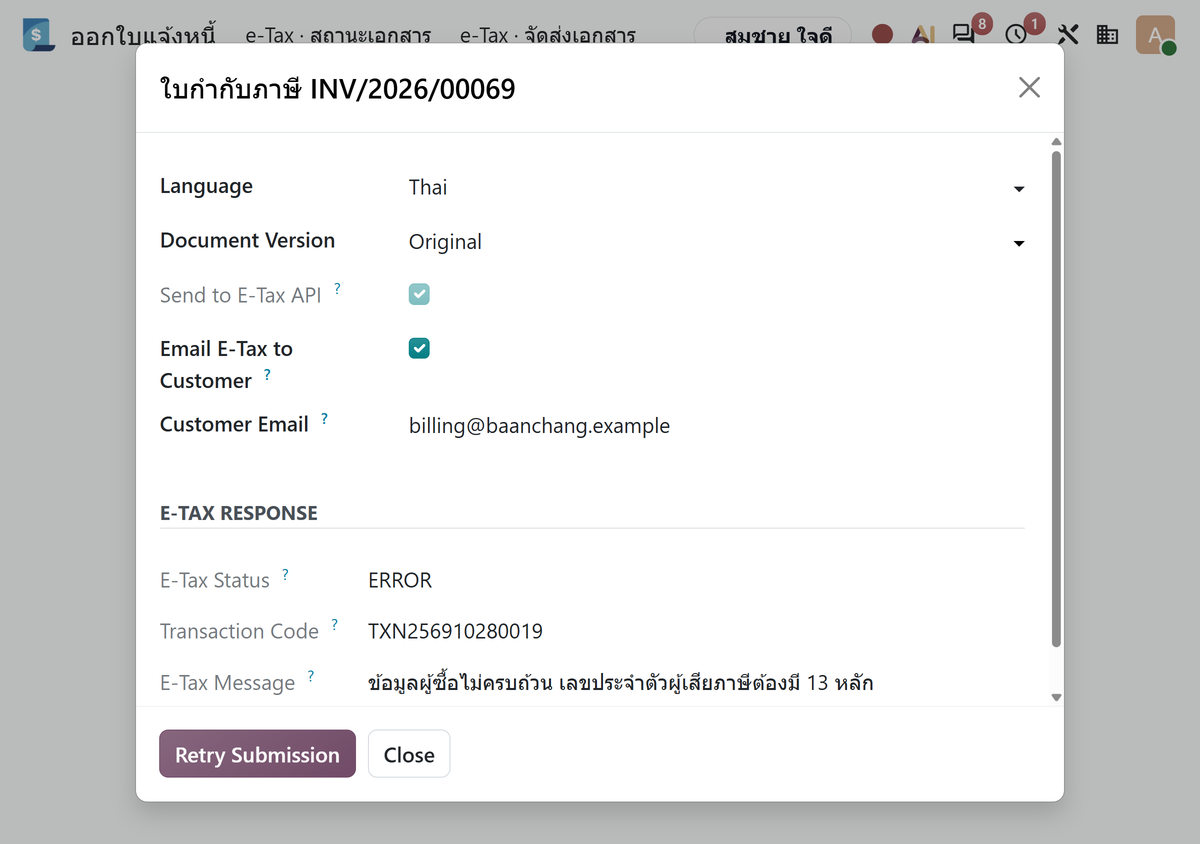Show help tooltip for Customer Email

tap(324, 419)
